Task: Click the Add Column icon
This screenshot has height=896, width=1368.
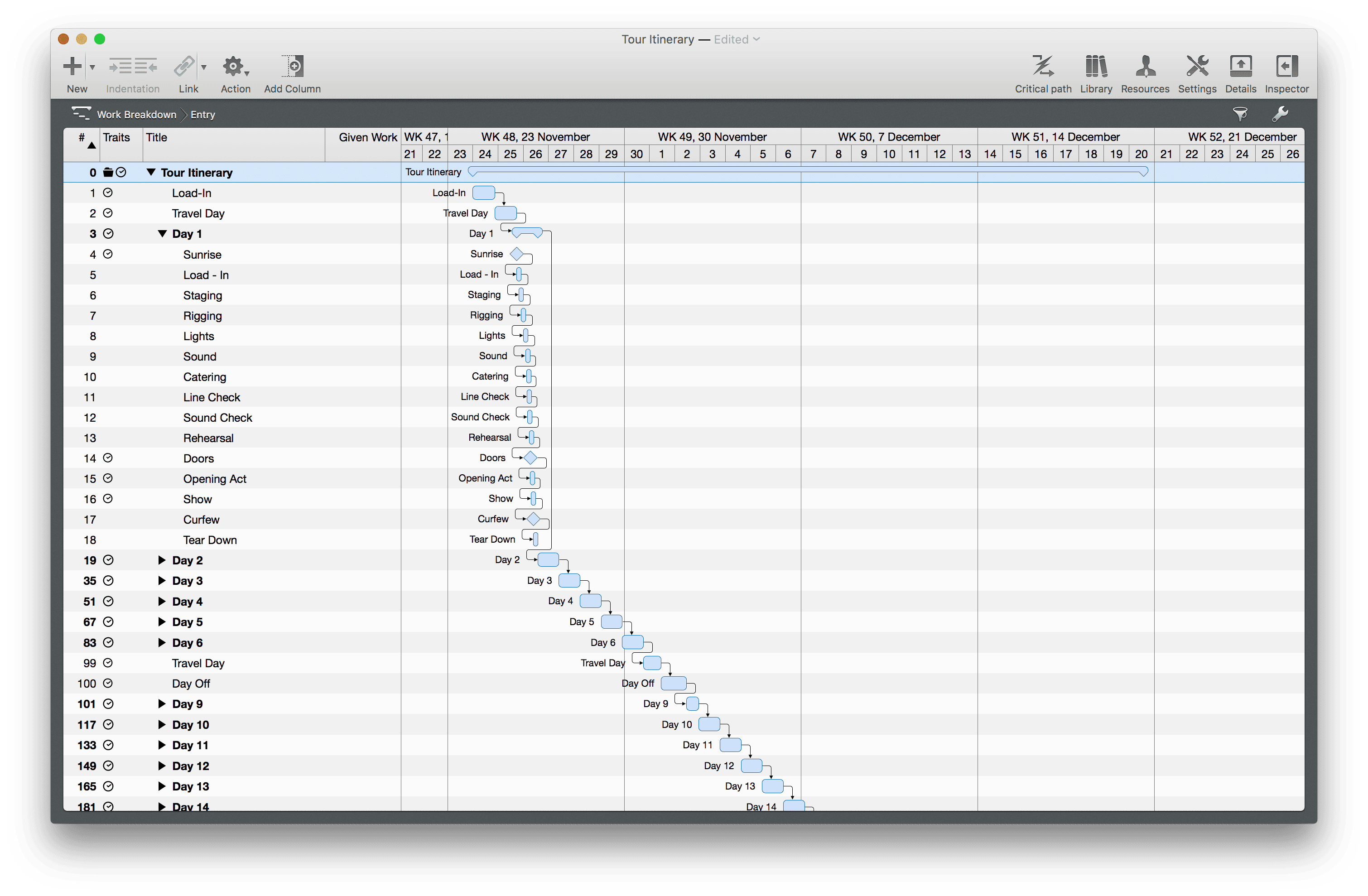Action: click(293, 67)
